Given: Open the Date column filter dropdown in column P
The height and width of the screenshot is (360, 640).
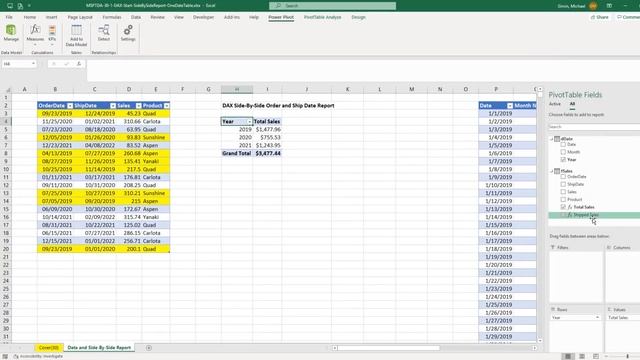Looking at the screenshot, I should [510, 106].
